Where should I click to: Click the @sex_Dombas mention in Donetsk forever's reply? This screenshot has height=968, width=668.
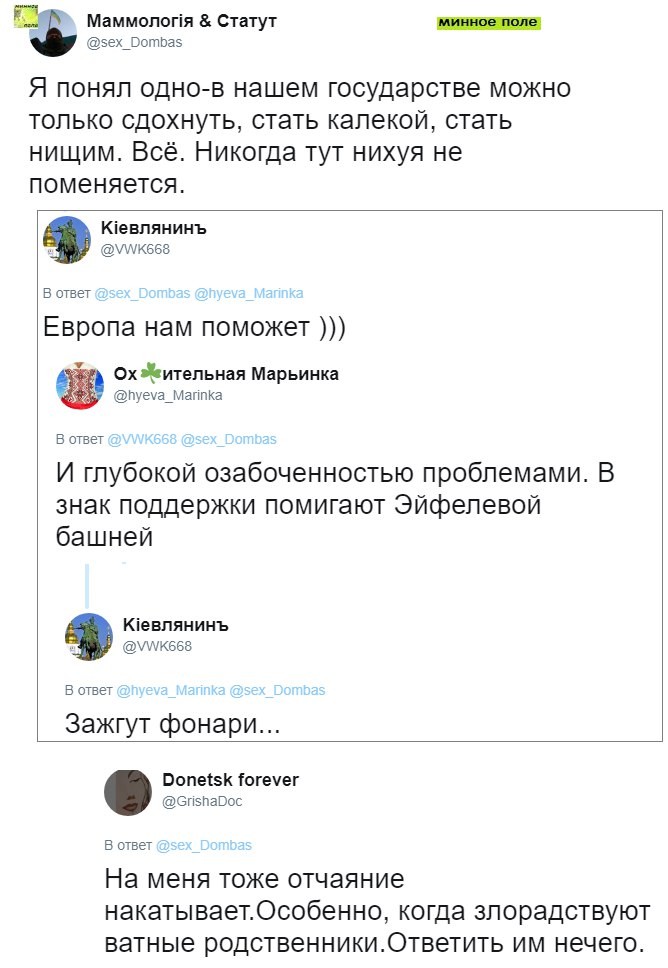[204, 845]
